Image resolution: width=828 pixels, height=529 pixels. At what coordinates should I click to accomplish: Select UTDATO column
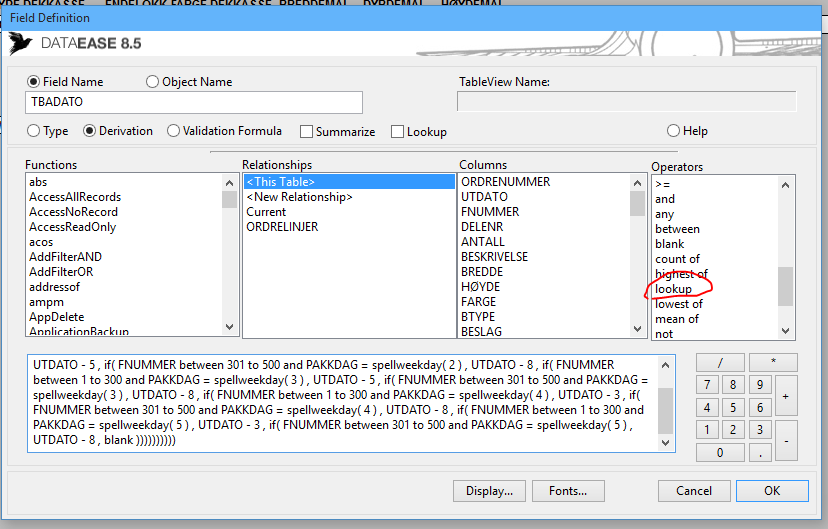(484, 197)
